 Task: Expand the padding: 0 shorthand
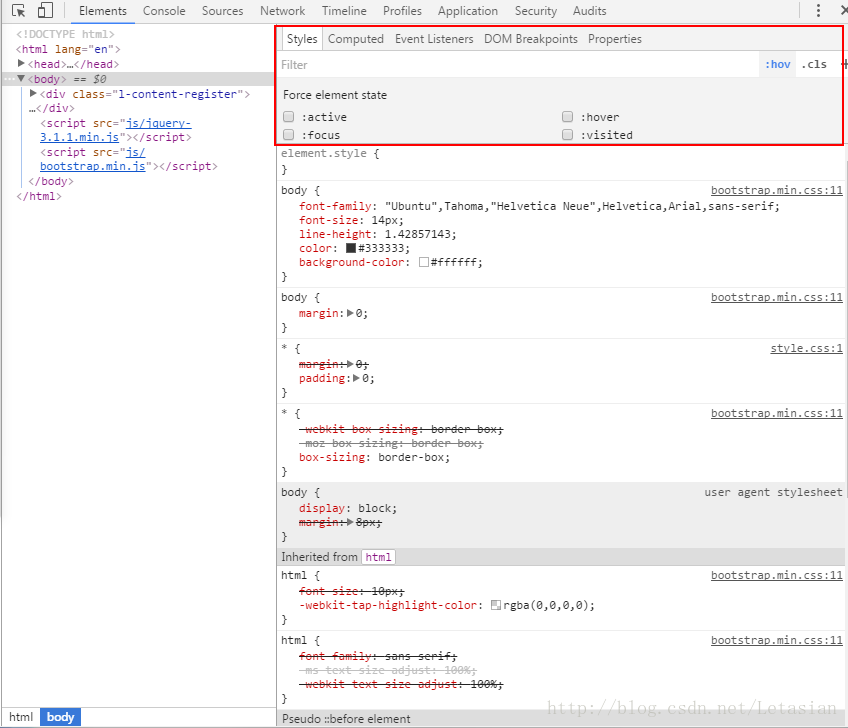point(356,379)
